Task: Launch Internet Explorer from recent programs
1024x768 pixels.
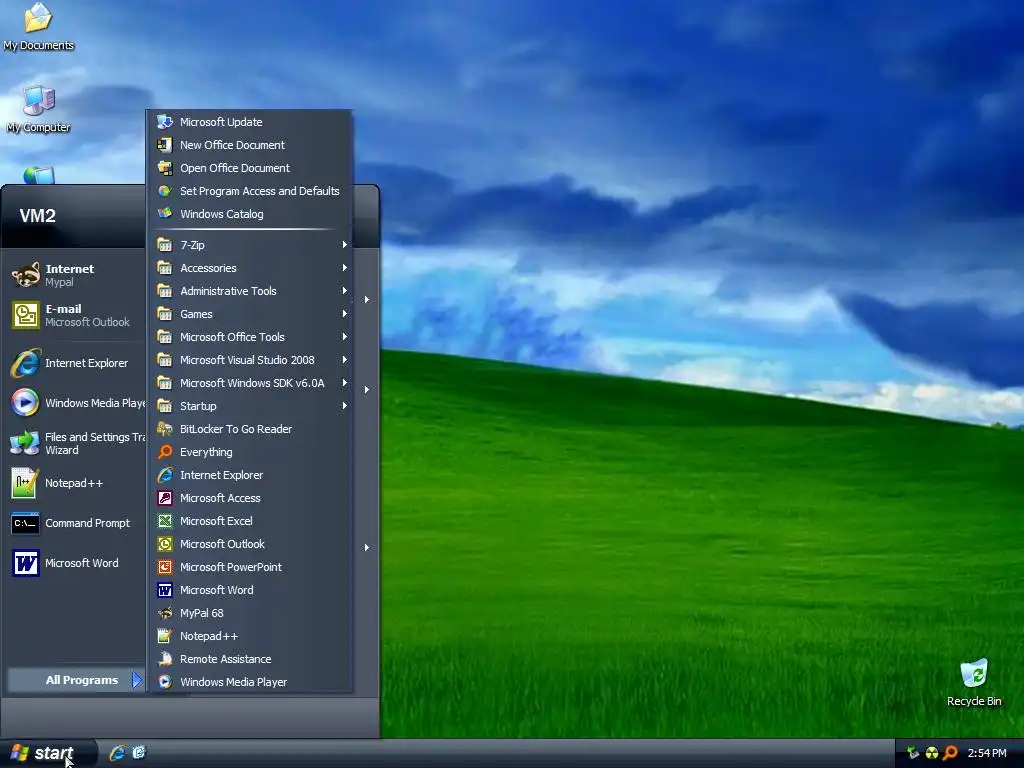Action: coord(75,363)
